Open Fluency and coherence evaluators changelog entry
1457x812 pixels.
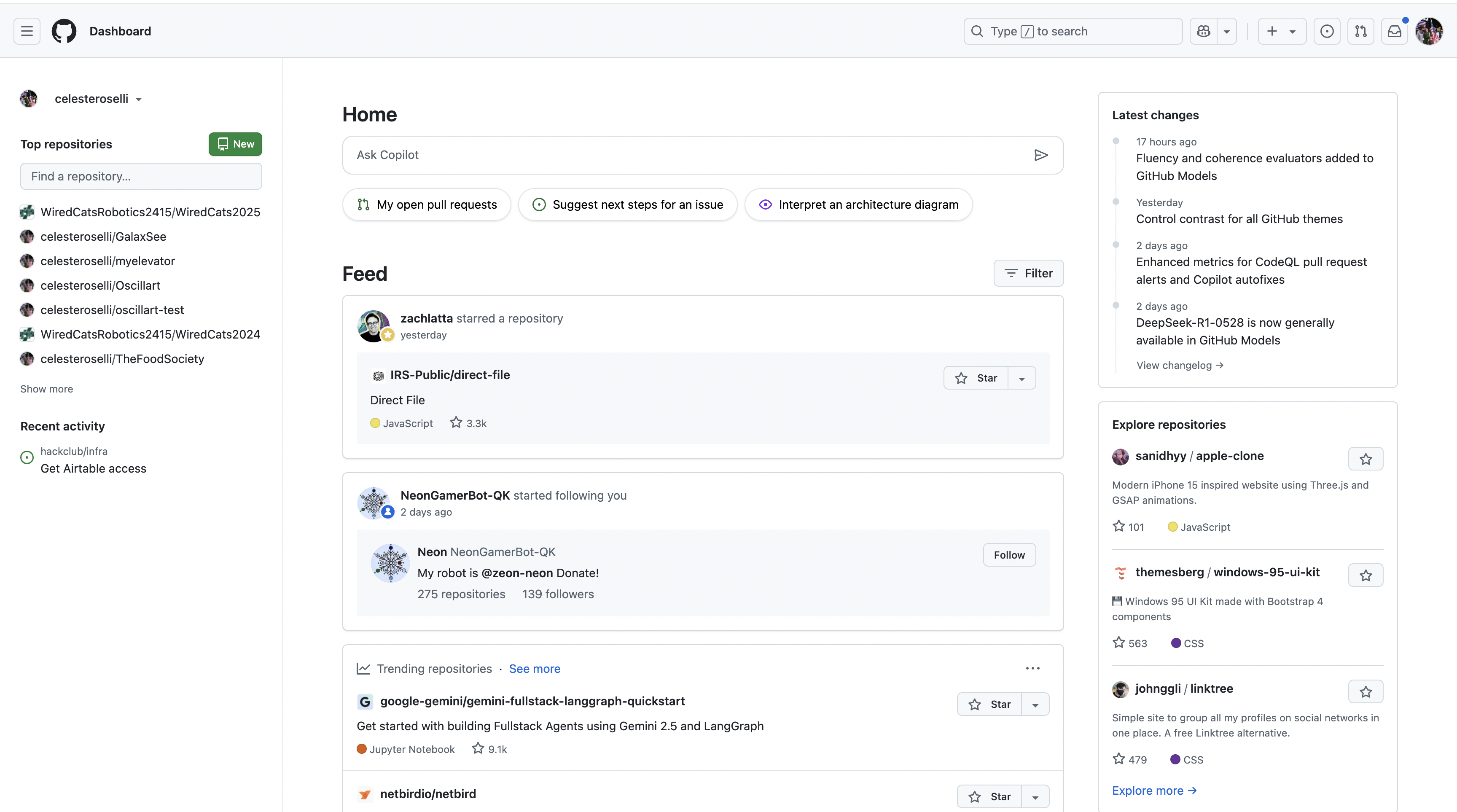[x=1255, y=167]
